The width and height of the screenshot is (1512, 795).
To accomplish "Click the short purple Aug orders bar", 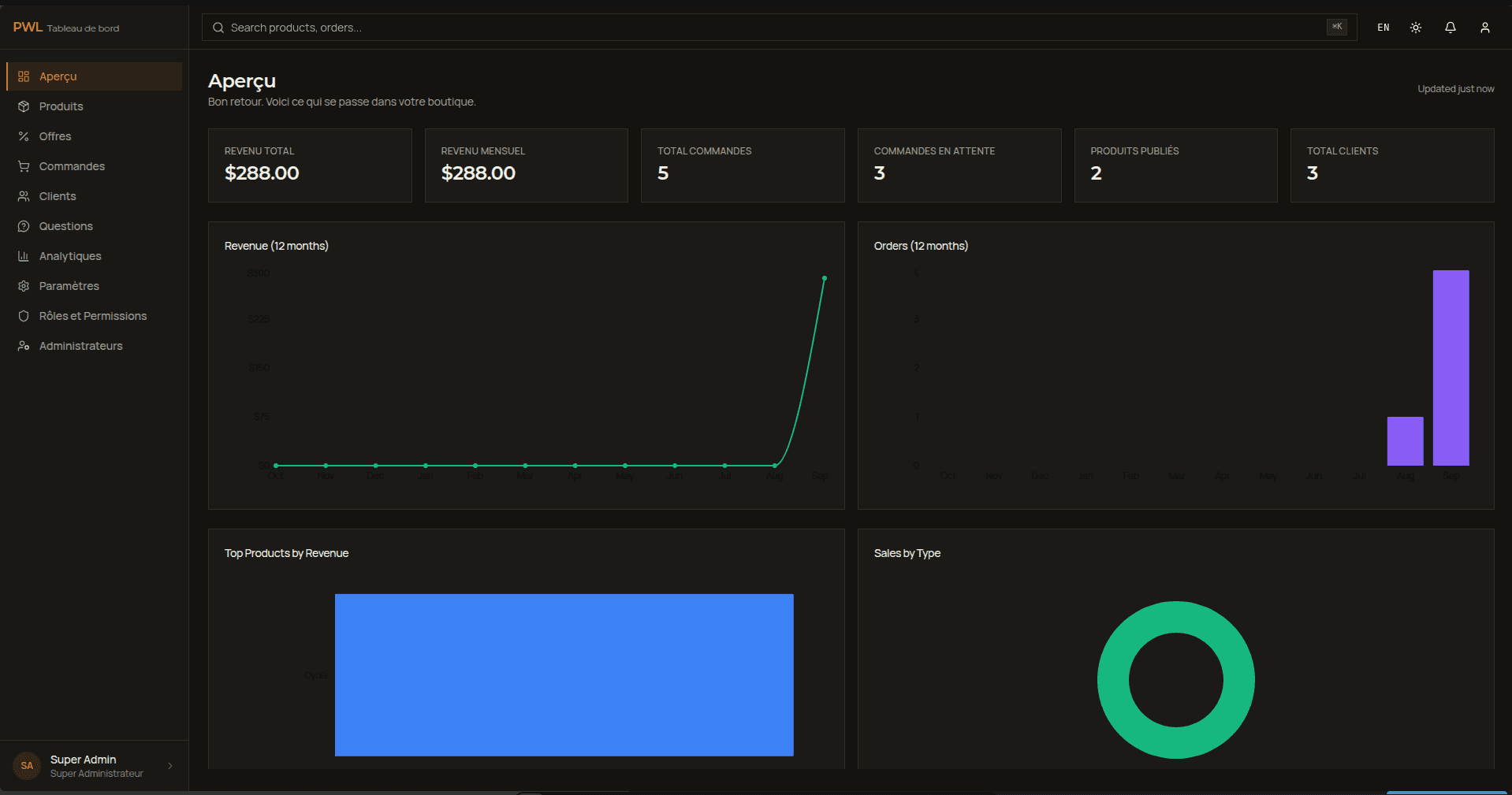I will click(x=1406, y=441).
